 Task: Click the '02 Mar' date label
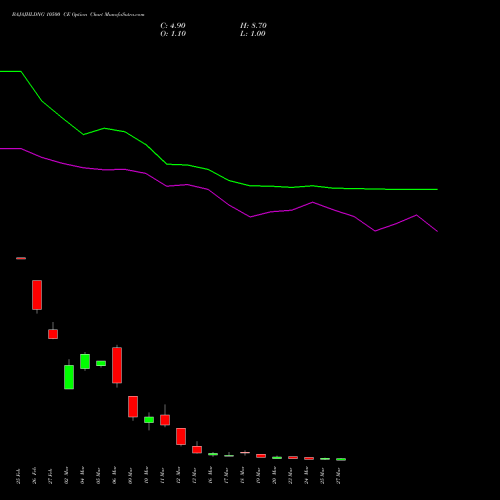pyautogui.click(x=66, y=475)
